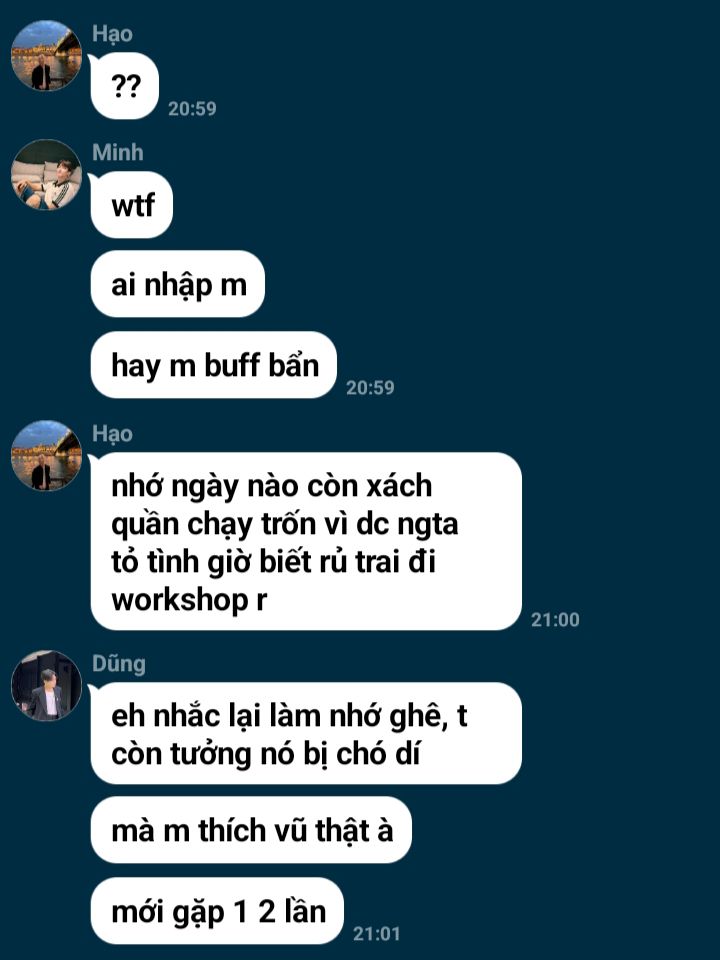Tap the 21:00 timestamp

555,620
